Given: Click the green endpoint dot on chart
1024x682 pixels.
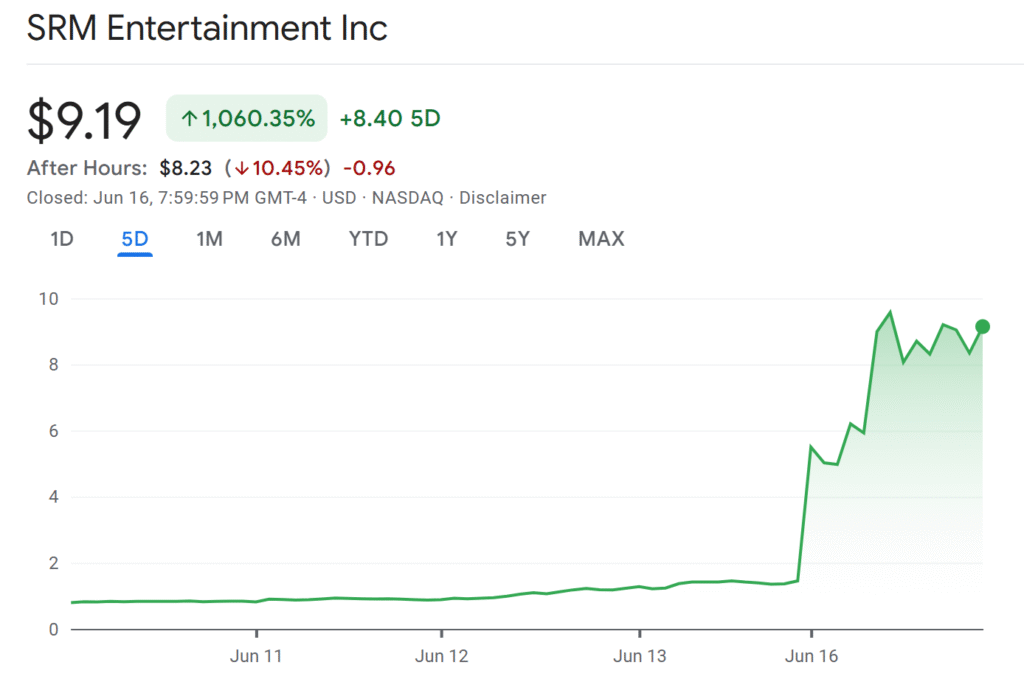Looking at the screenshot, I should point(982,326).
